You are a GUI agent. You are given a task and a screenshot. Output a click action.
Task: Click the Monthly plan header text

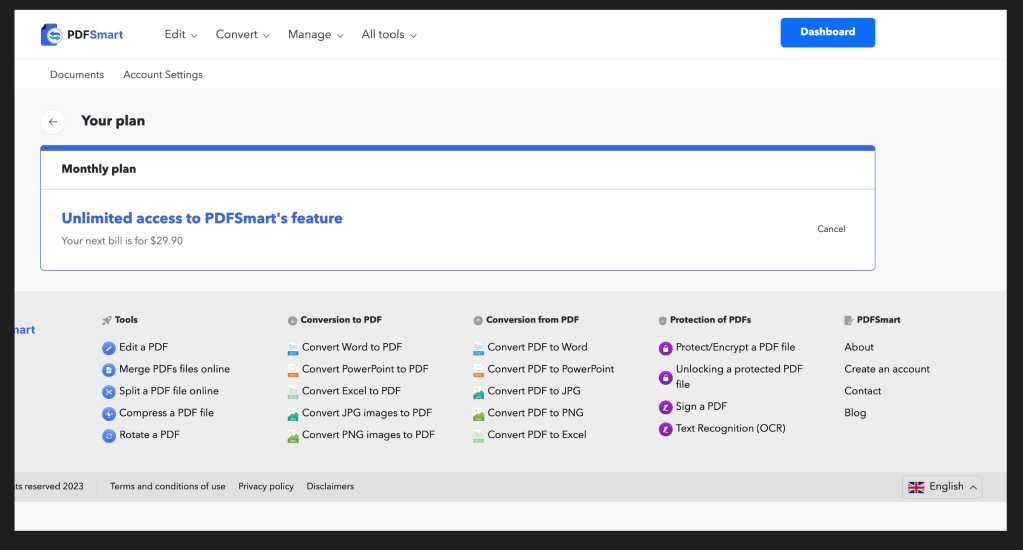coord(99,169)
